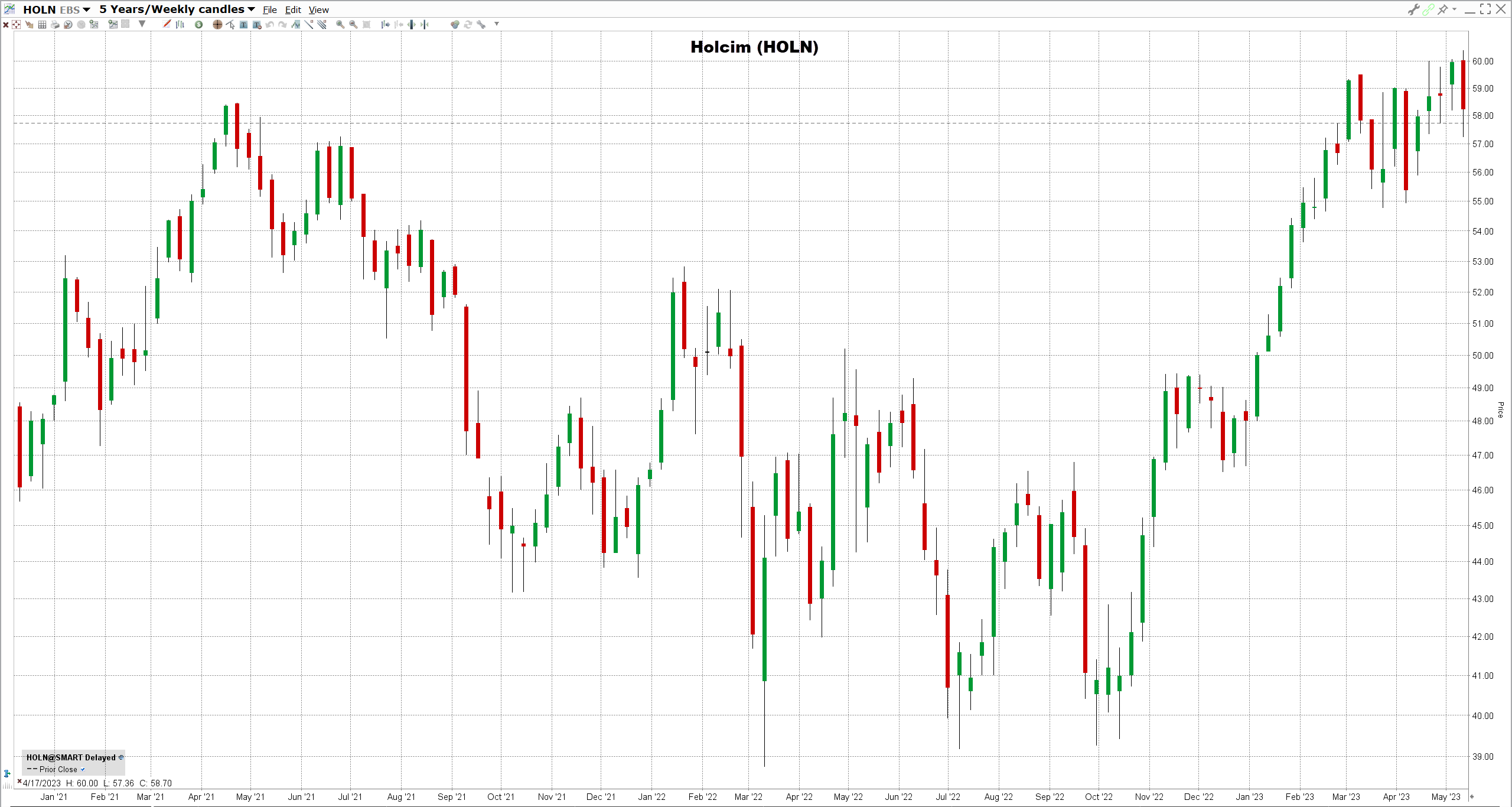Open the dropdown arrow beside the pushpin
This screenshot has height=807, width=1512.
pos(1454,9)
